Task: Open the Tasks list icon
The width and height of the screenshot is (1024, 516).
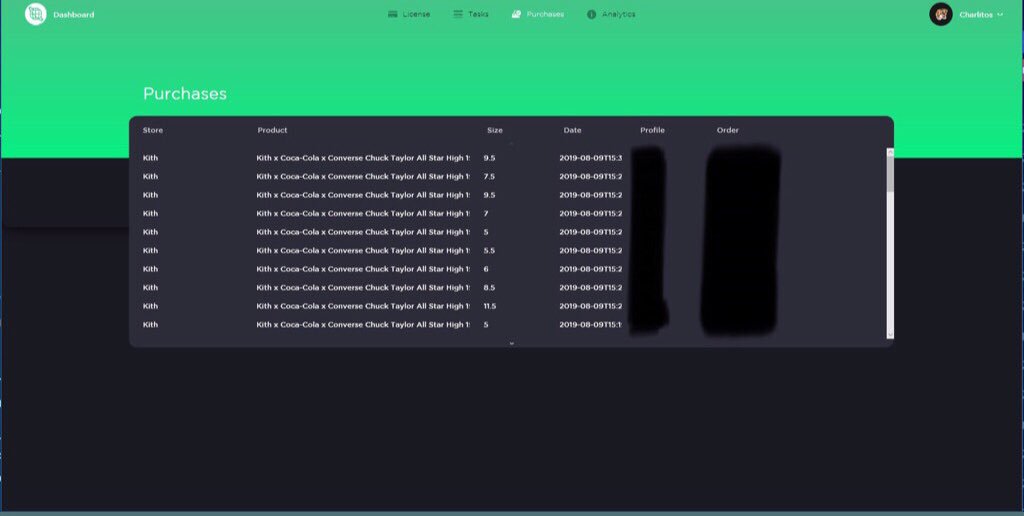Action: 458,14
